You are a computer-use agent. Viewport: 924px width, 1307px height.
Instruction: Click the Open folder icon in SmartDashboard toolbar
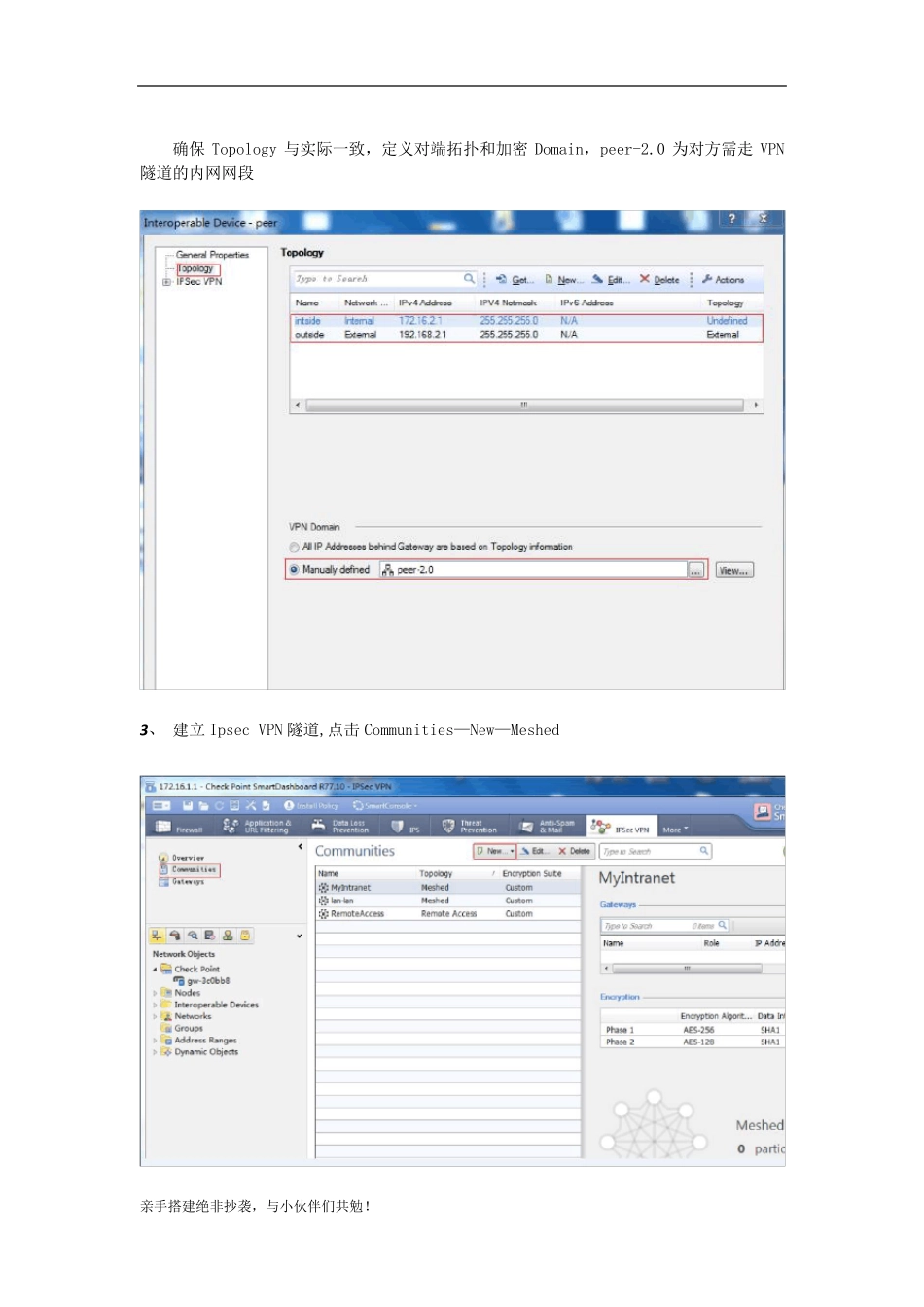click(x=203, y=805)
